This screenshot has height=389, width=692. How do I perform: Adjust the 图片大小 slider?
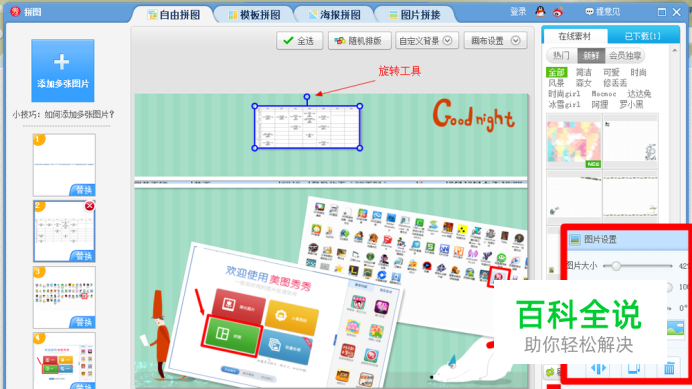[616, 266]
